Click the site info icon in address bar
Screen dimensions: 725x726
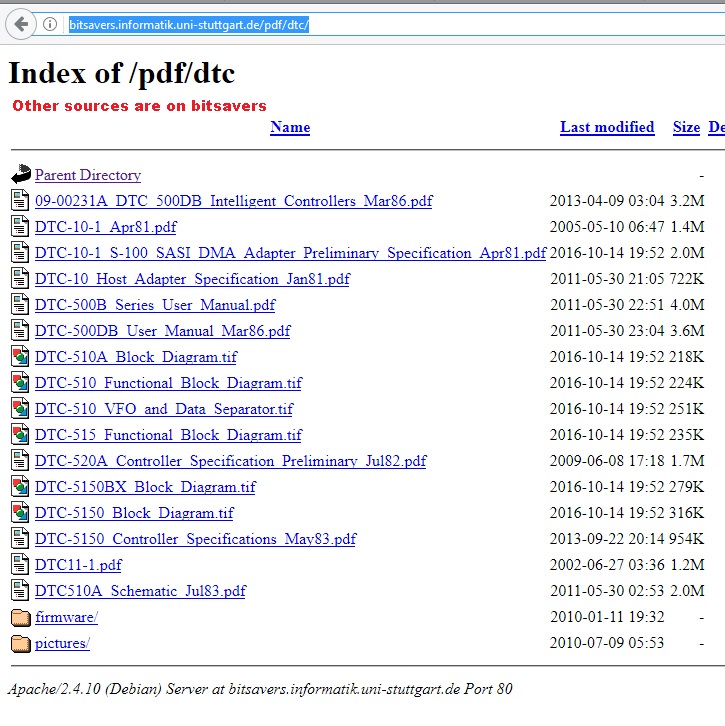[49, 24]
